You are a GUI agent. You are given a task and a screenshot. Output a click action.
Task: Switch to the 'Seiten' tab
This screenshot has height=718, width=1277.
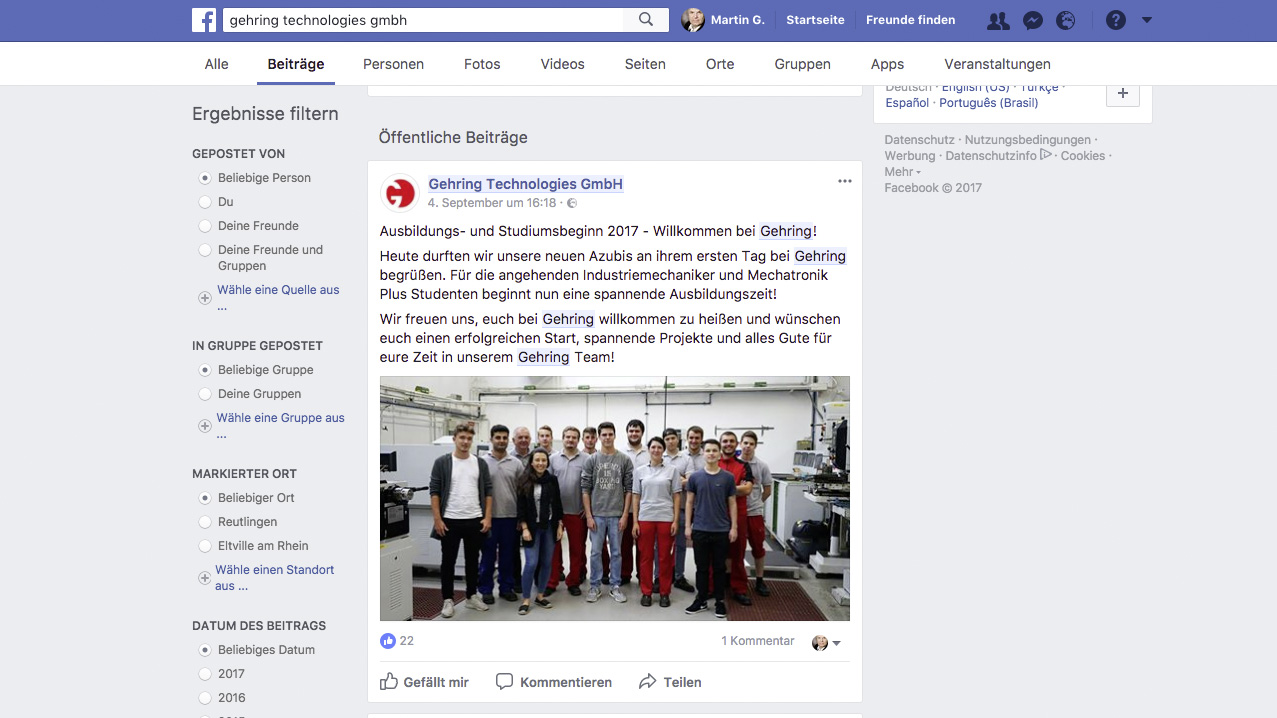pos(645,64)
